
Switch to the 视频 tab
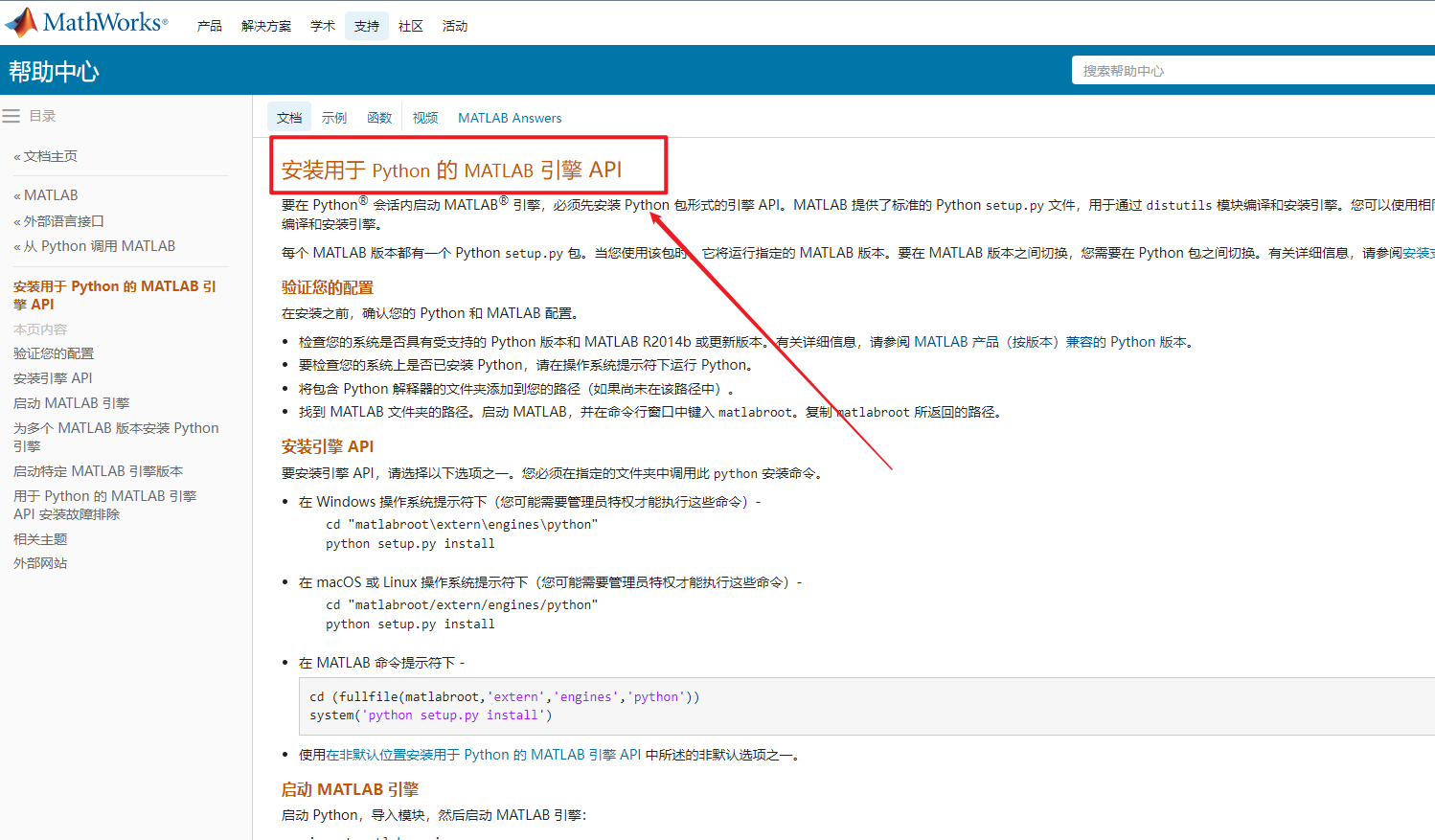[x=425, y=118]
